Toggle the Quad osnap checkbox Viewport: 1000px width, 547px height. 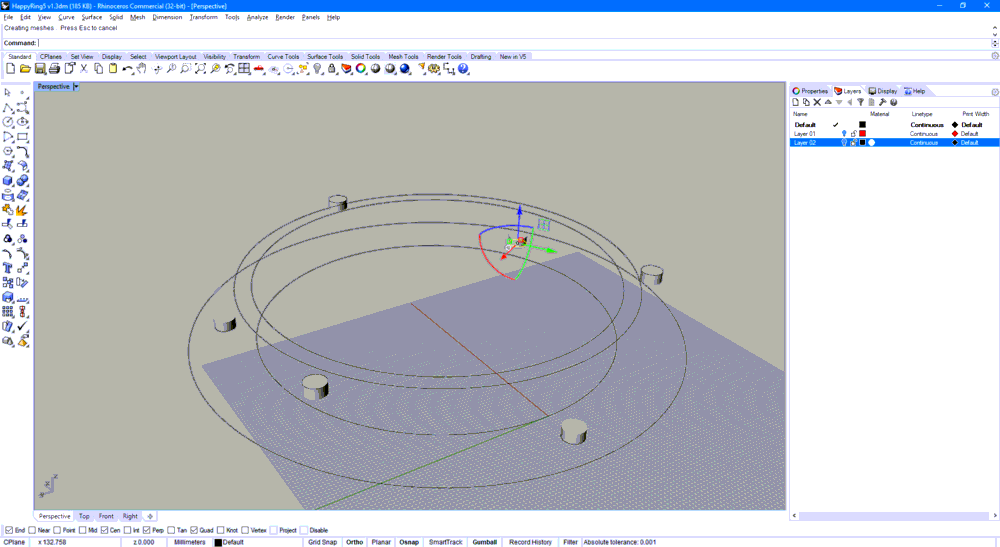click(x=194, y=530)
